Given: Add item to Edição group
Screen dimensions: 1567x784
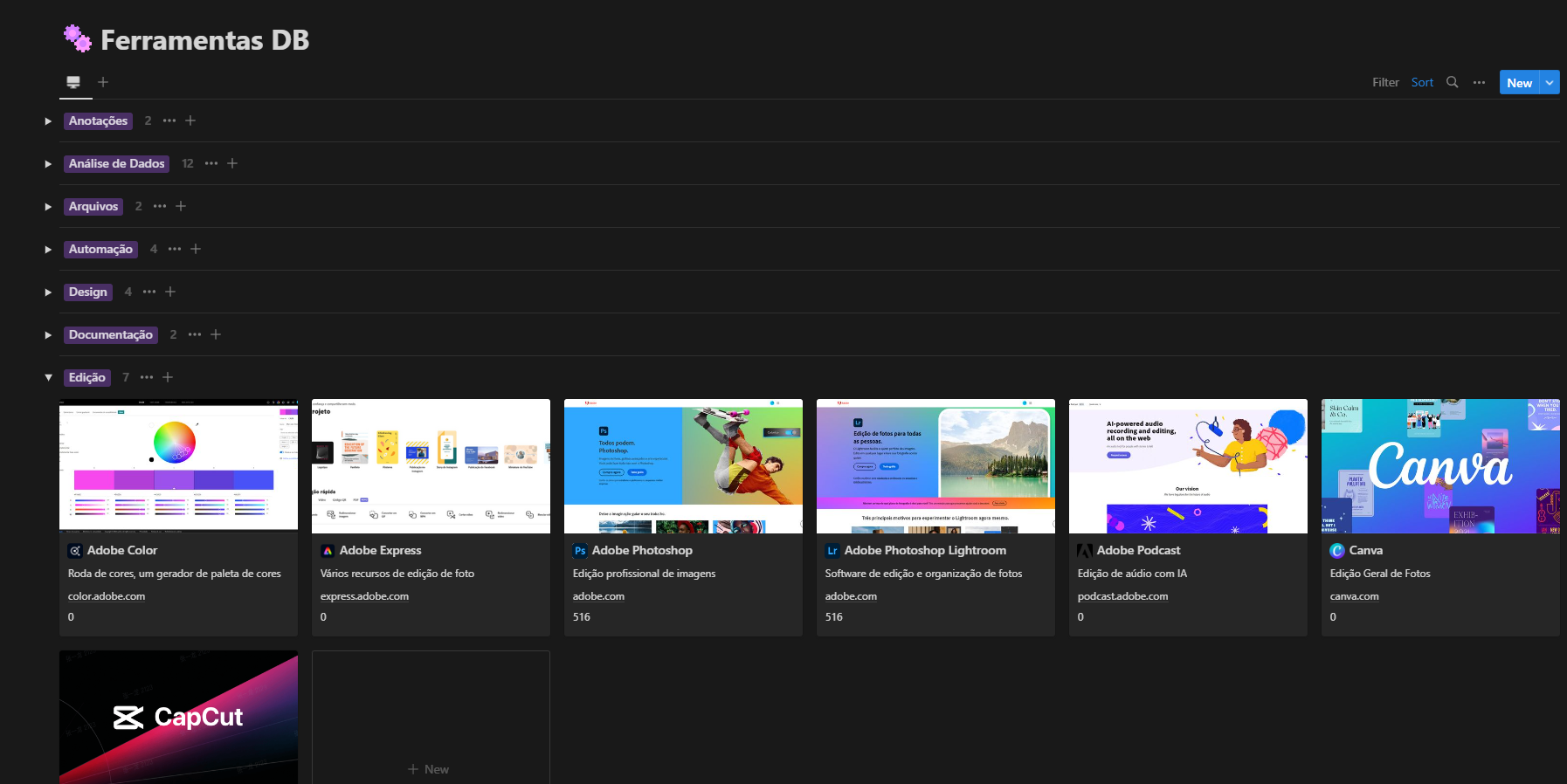Looking at the screenshot, I should click(x=168, y=377).
